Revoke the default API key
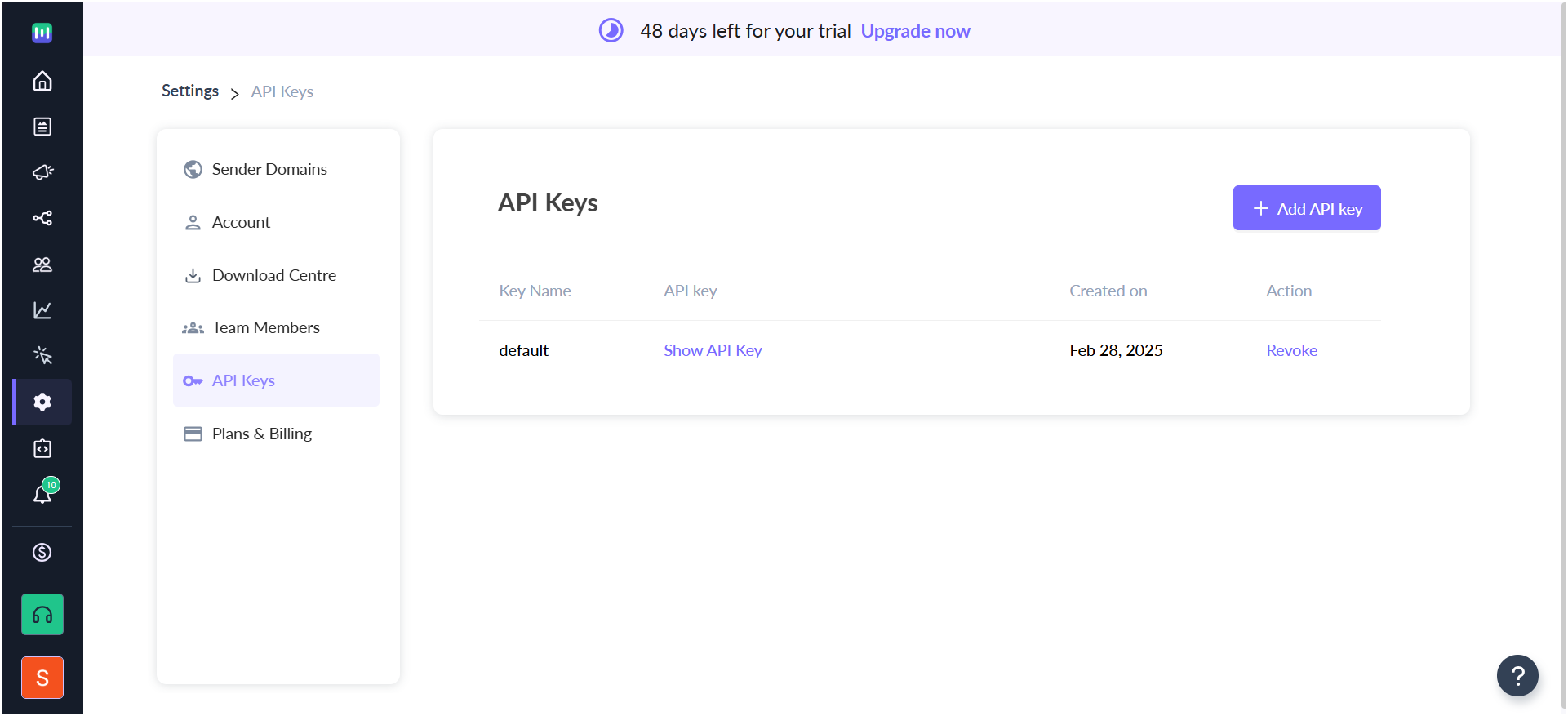Screen dimensions: 1568x716 coord(1291,350)
